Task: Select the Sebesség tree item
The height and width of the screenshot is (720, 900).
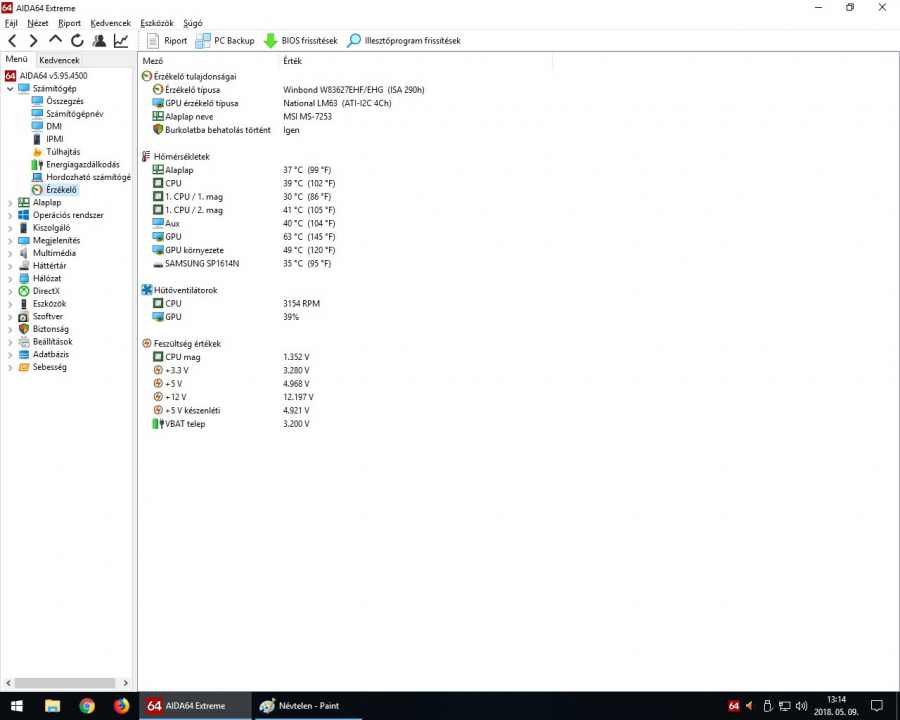Action: coord(42,367)
